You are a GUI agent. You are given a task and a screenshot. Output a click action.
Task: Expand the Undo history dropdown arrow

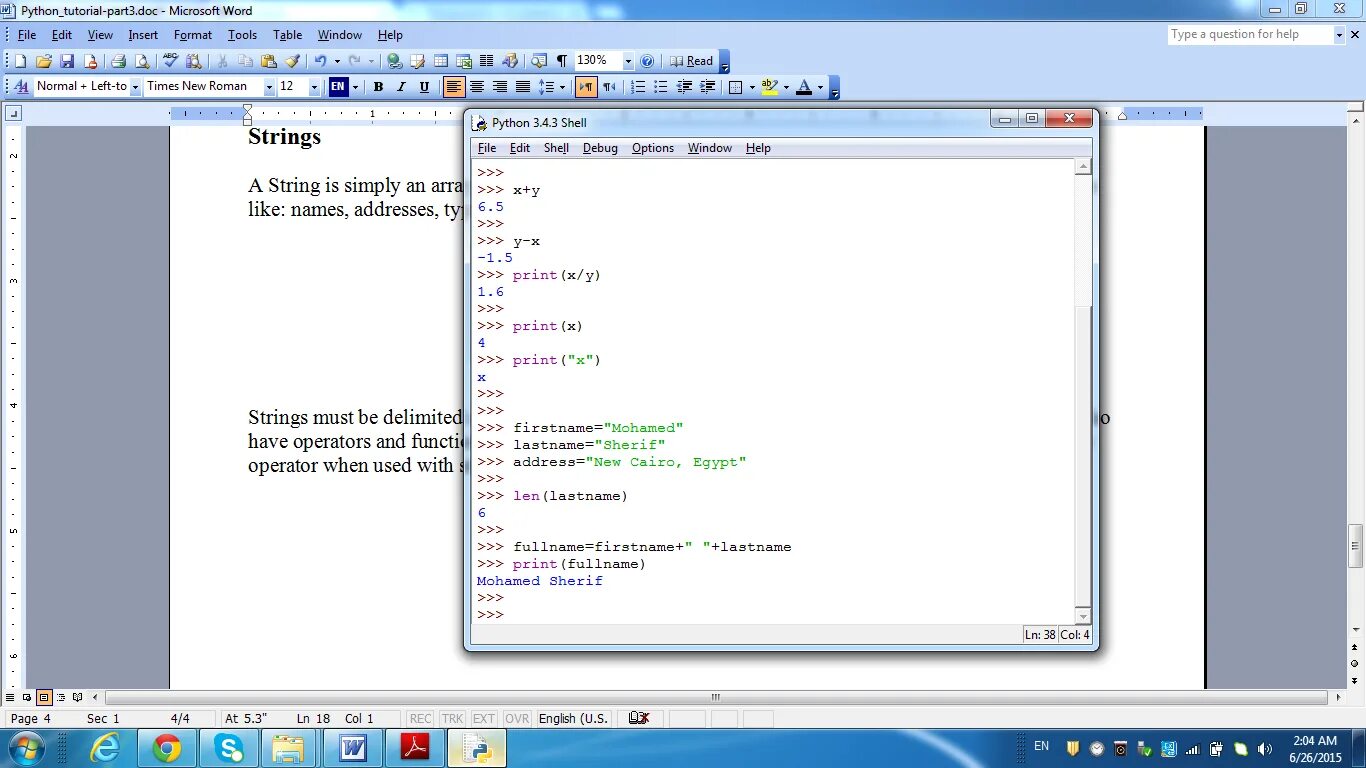[337, 61]
